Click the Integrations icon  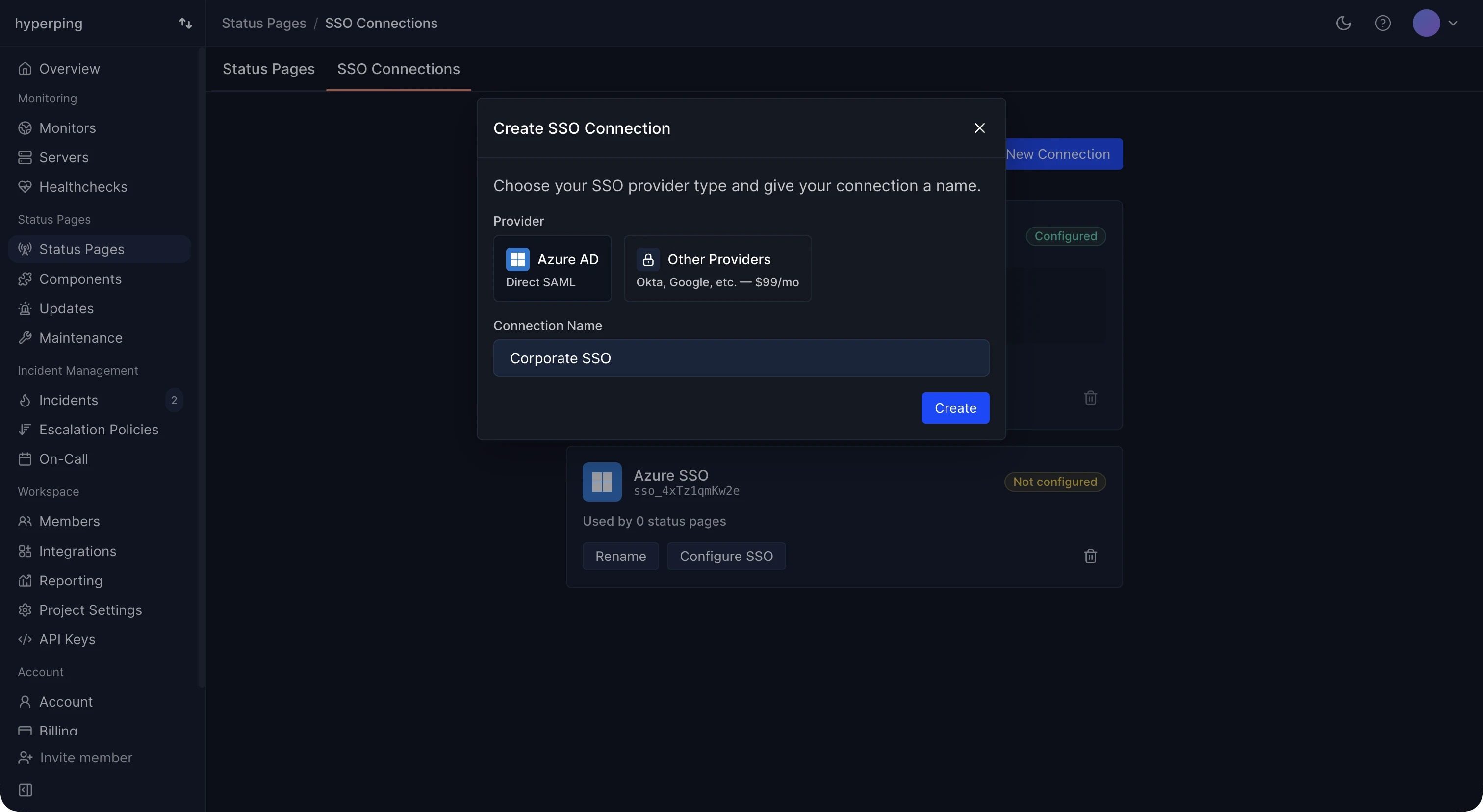coord(25,551)
